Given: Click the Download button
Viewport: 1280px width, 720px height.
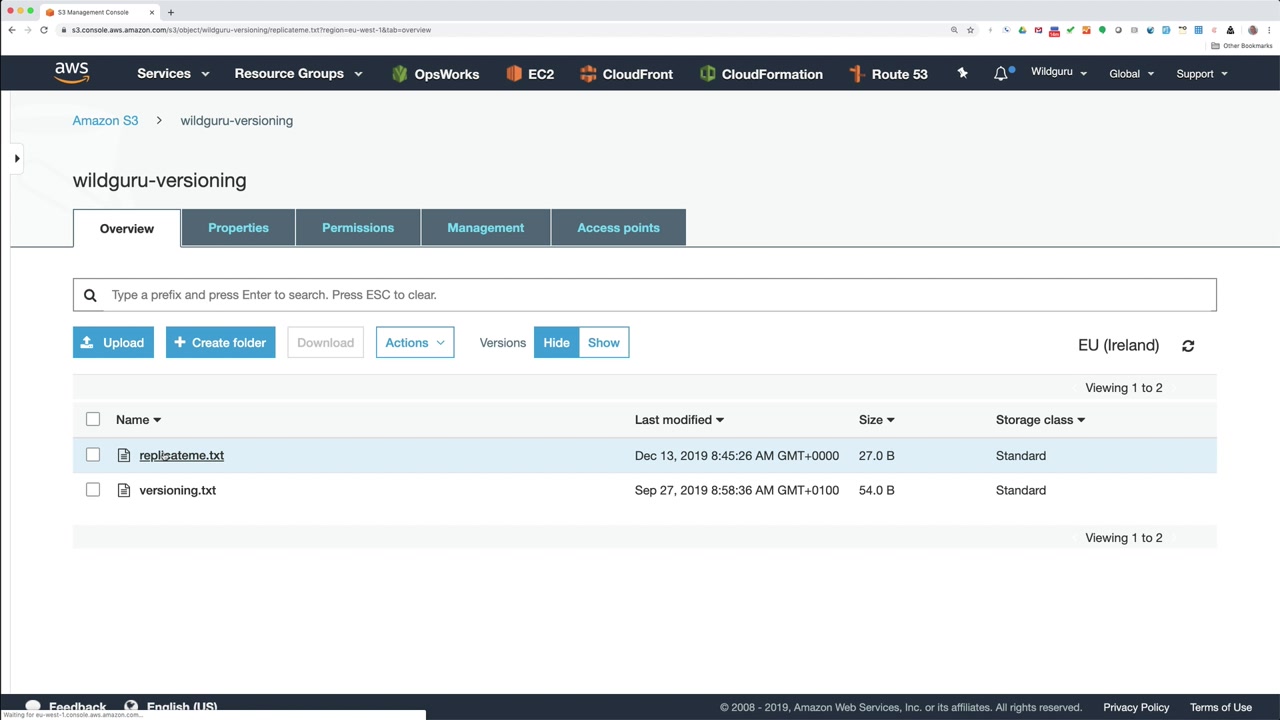Looking at the screenshot, I should [325, 343].
